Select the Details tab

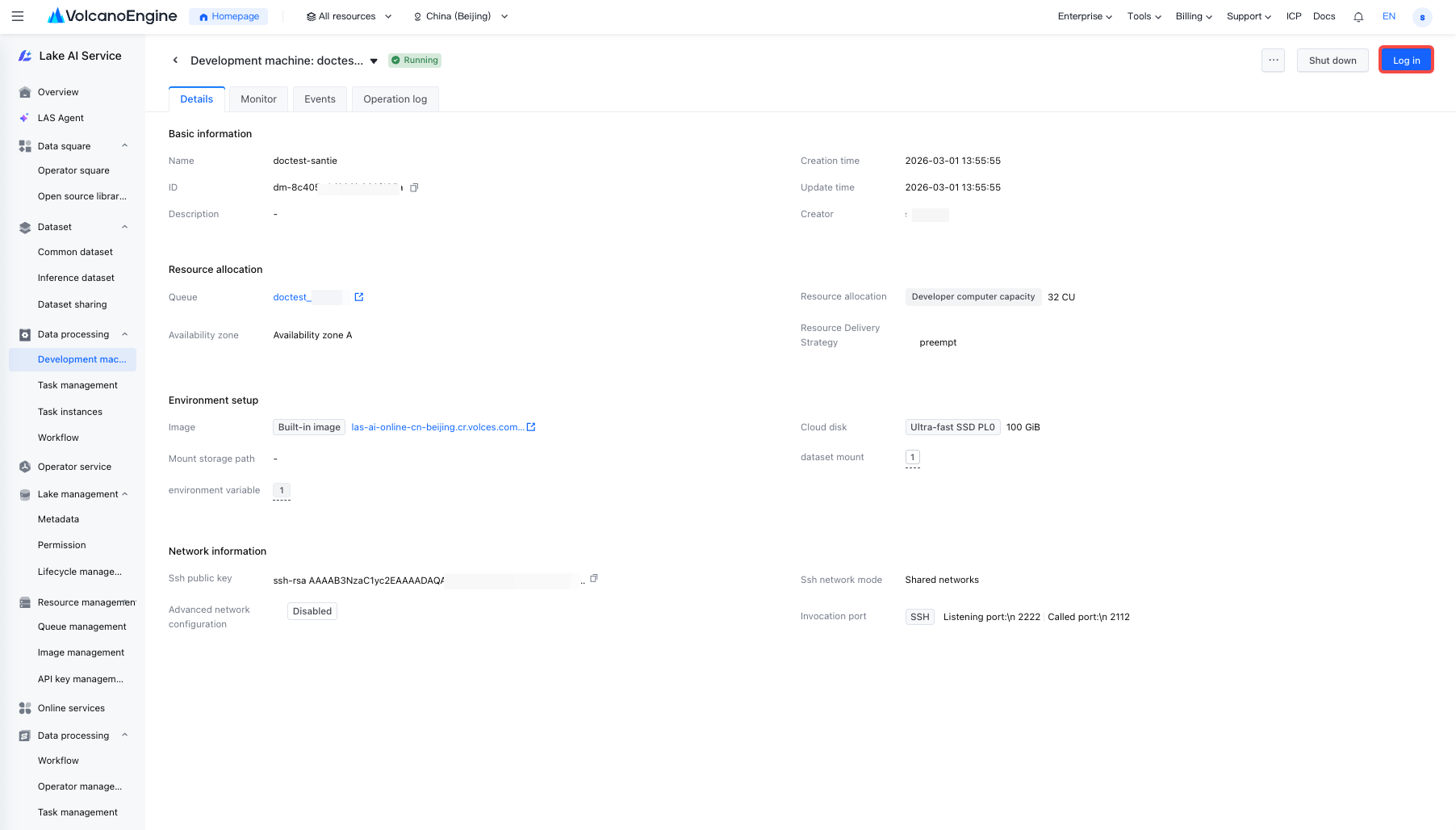pos(196,99)
